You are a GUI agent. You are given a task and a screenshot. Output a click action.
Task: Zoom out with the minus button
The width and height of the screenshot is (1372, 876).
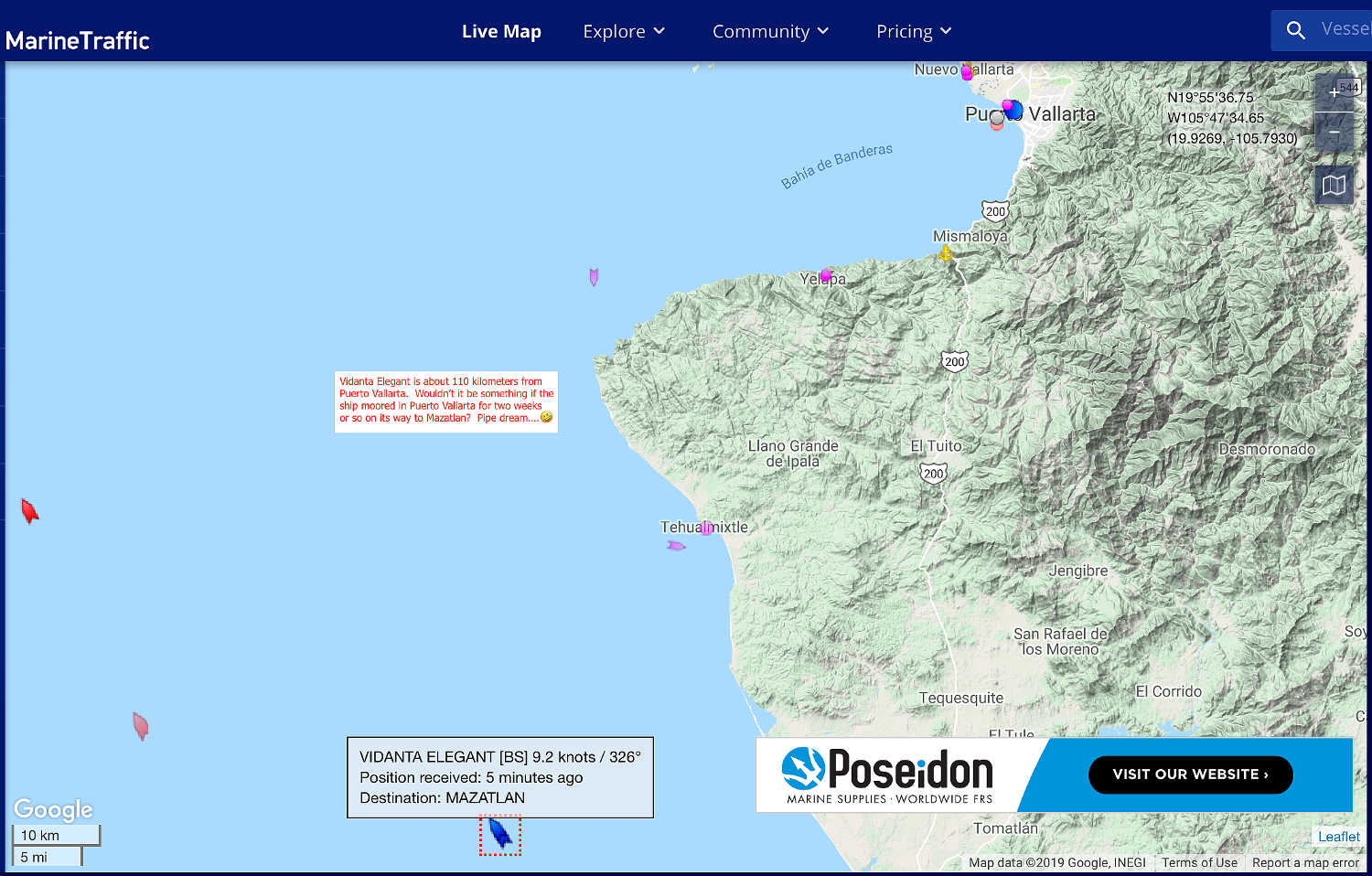(x=1334, y=133)
